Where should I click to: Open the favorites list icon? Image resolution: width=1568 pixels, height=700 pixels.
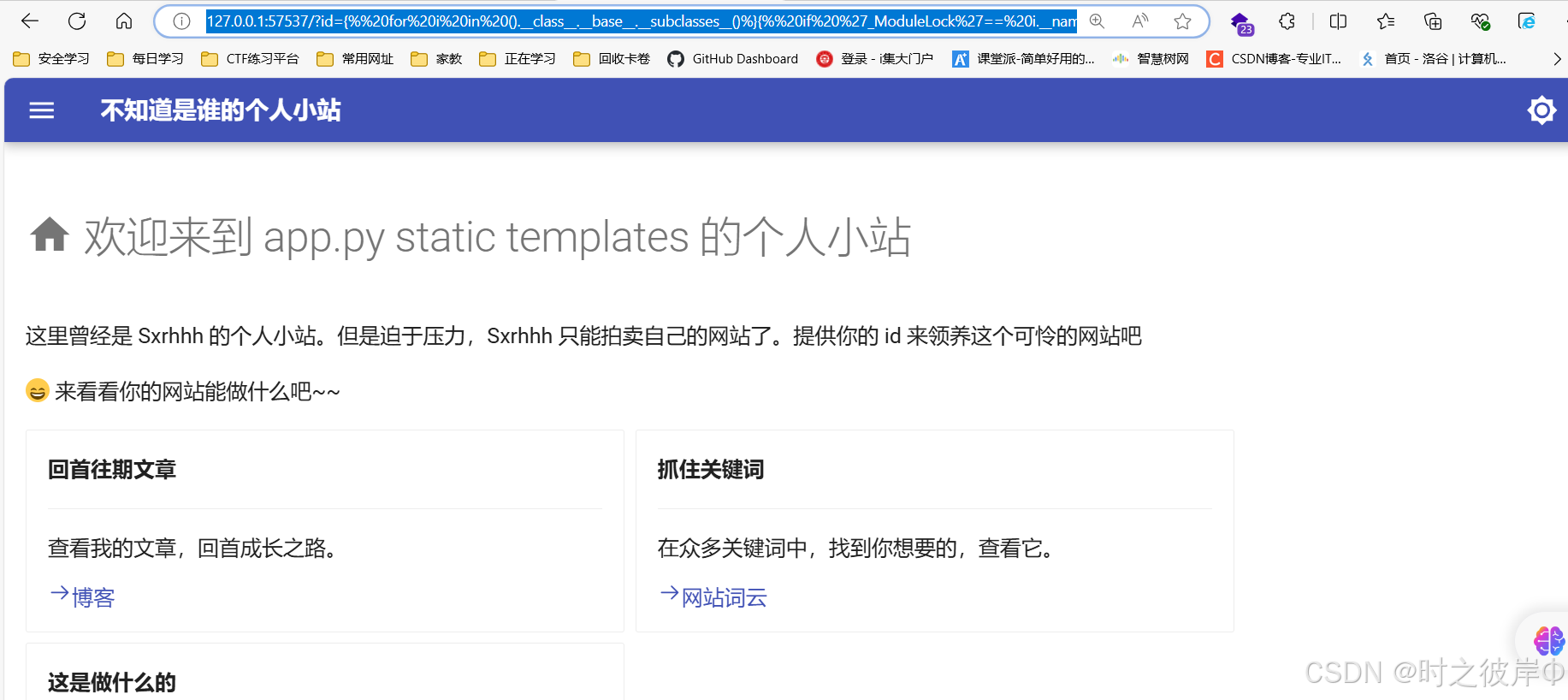click(1386, 21)
